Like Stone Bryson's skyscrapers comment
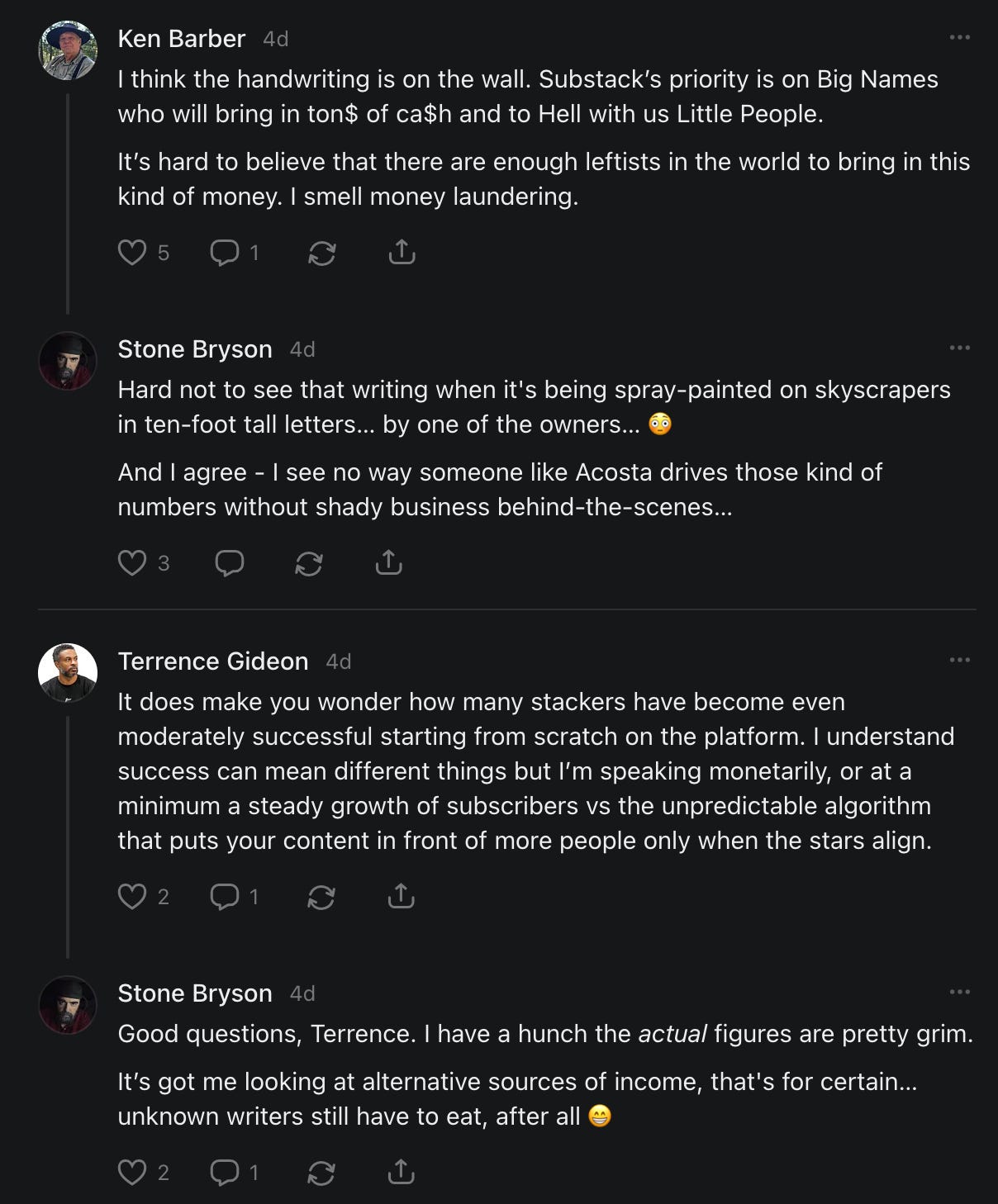The width and height of the screenshot is (998, 1204). point(132,563)
